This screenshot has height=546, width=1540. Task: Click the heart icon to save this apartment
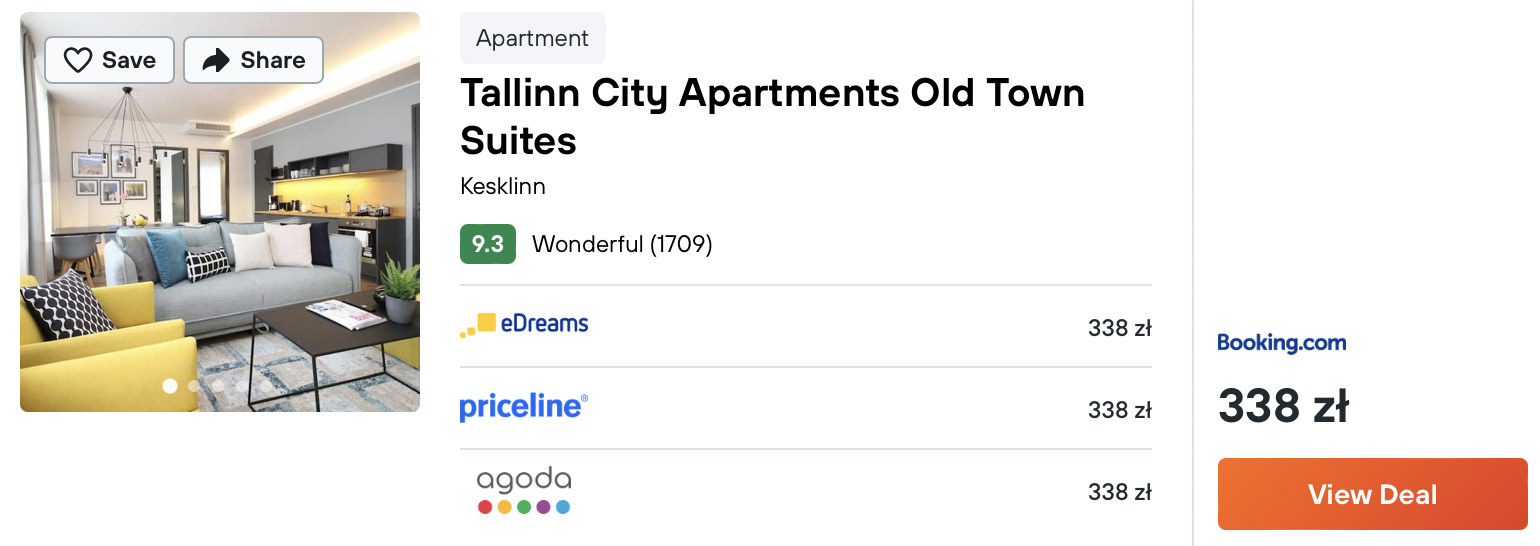coord(78,60)
